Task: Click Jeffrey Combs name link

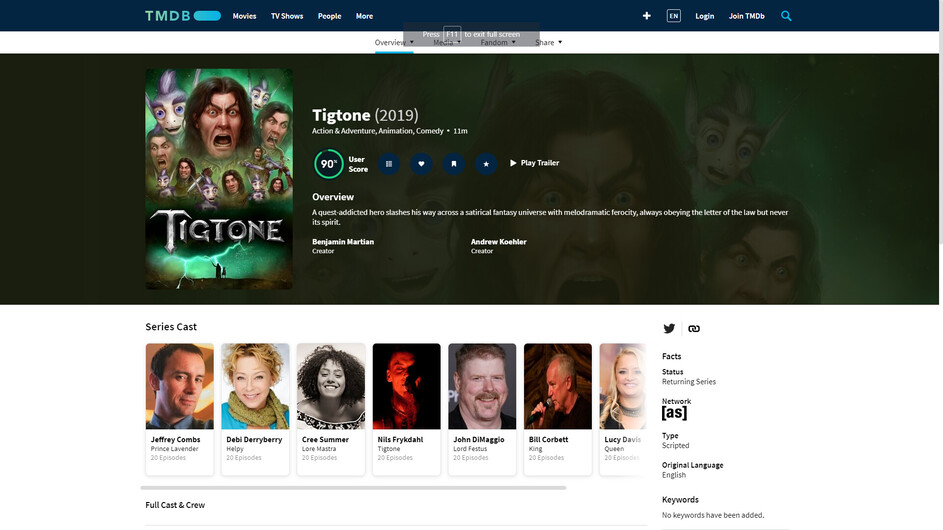Action: pyautogui.click(x=175, y=439)
